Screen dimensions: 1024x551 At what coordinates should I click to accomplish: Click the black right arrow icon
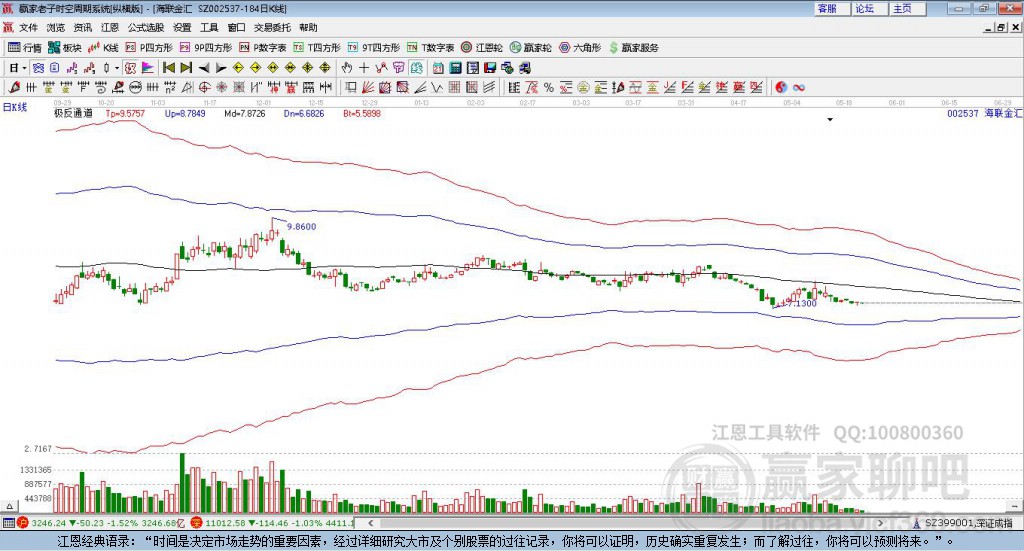pyautogui.click(x=221, y=68)
